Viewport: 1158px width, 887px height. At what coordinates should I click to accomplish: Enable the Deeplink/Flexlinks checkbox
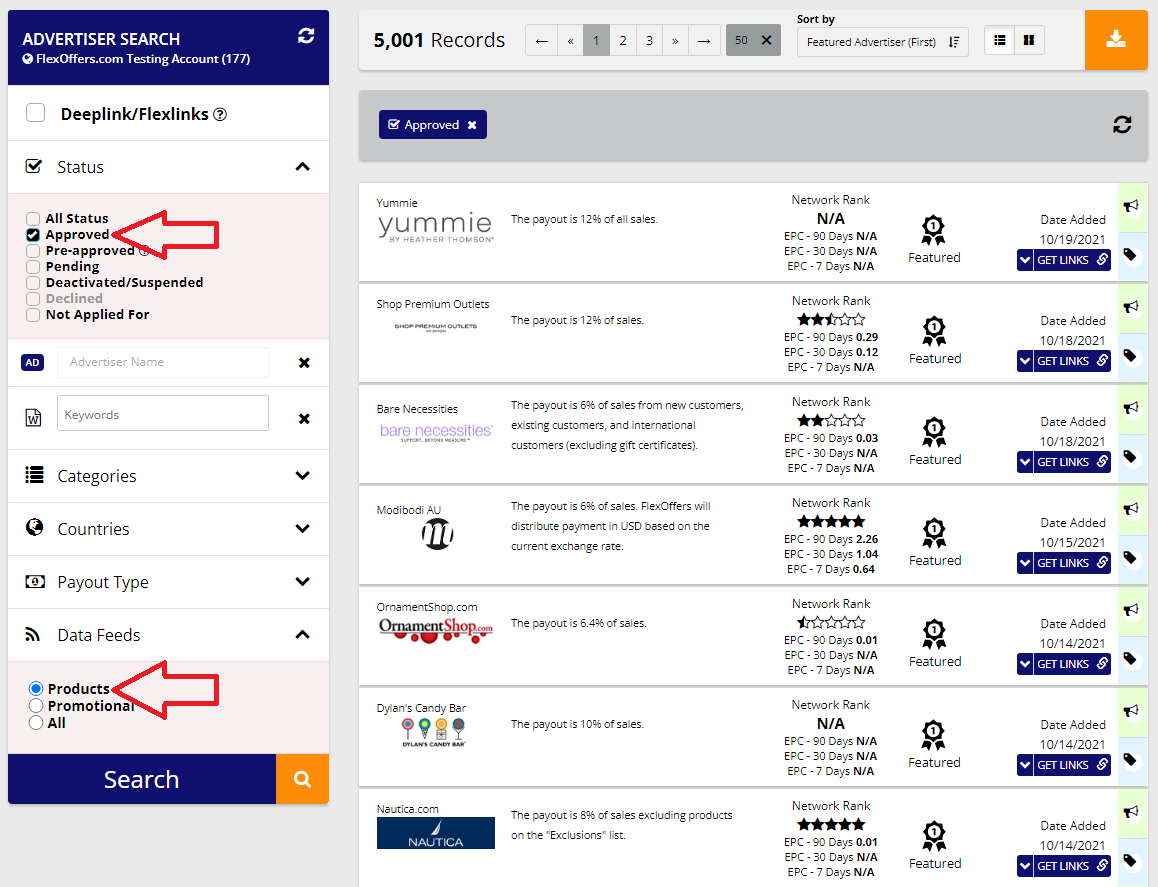tap(36, 113)
